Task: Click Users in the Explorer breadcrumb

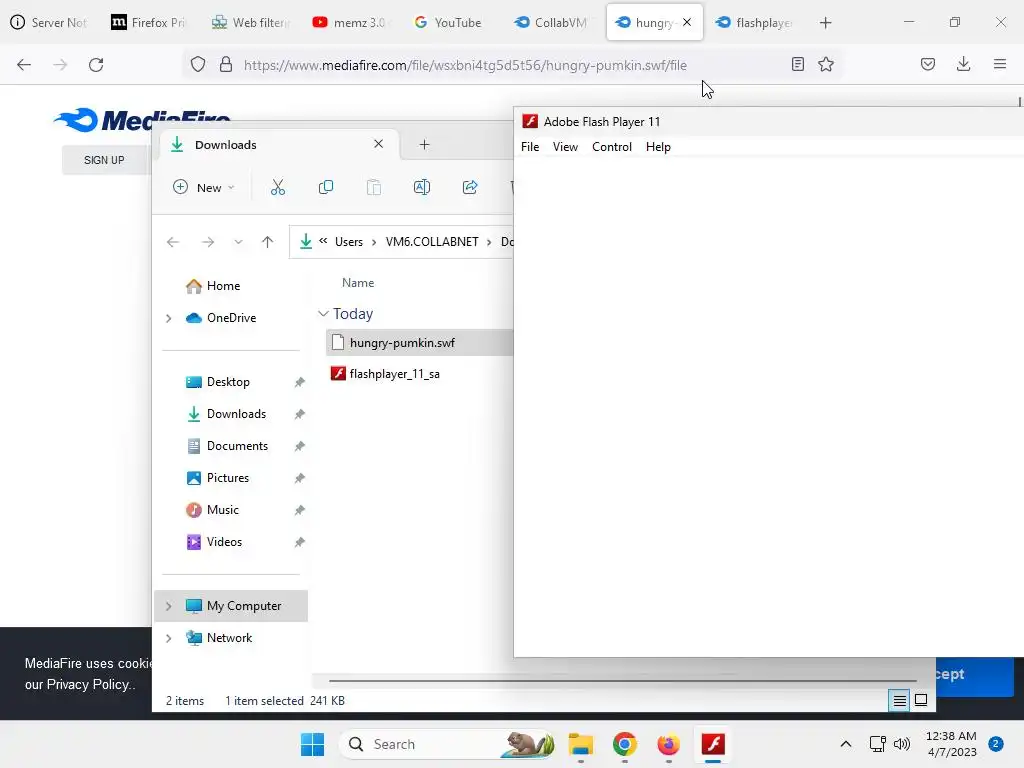Action: pyautogui.click(x=349, y=242)
